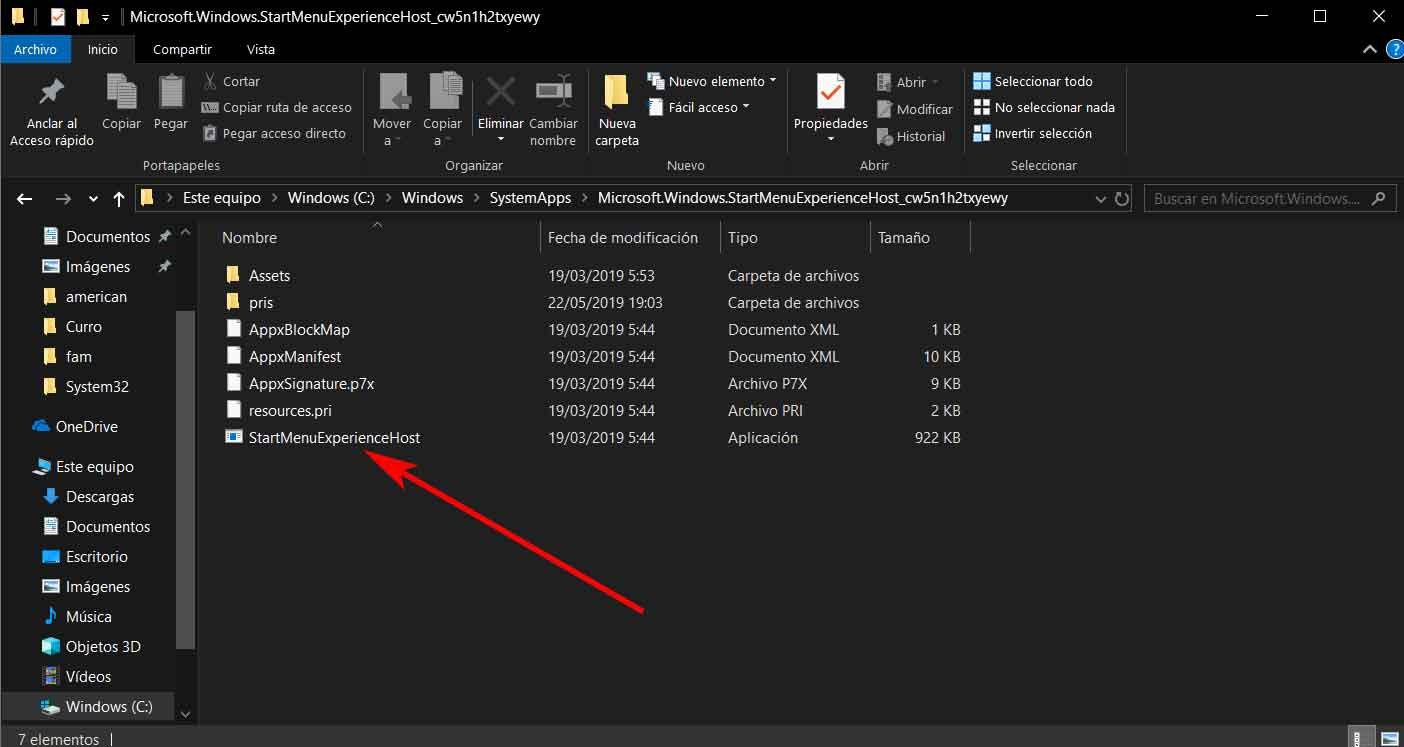
Task: Open Objetos 3D in the navigation pane
Action: tap(103, 647)
